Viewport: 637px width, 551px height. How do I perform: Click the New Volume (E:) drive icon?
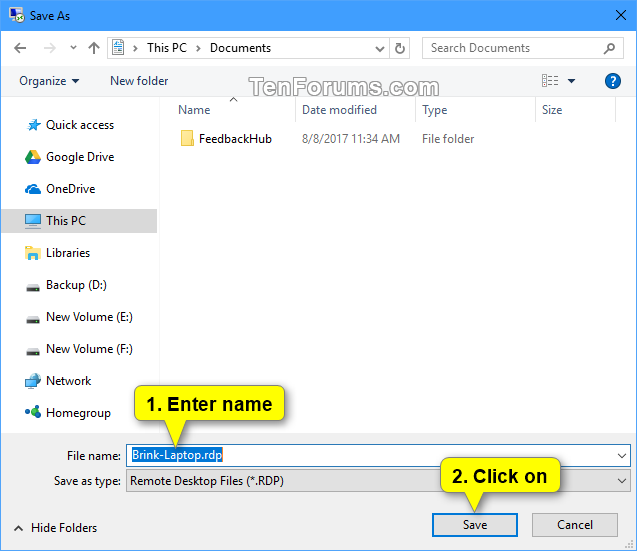(32, 319)
